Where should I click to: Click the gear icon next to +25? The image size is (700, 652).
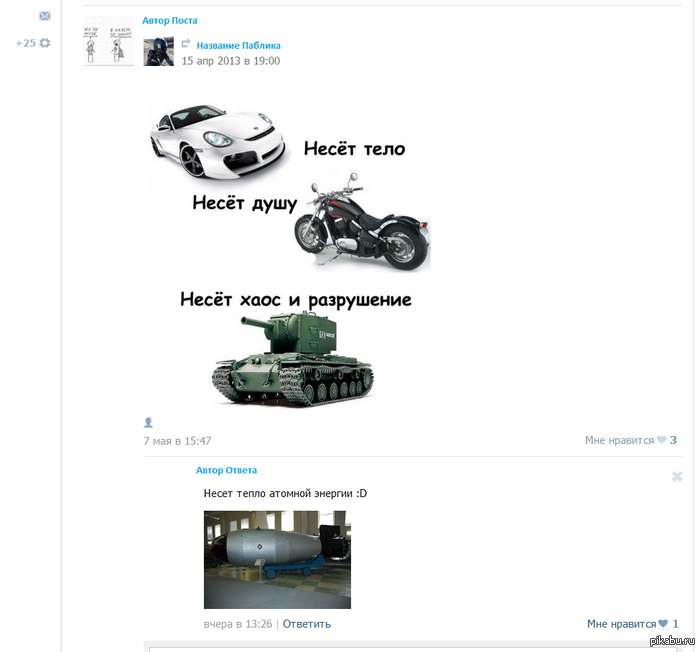coord(44,43)
